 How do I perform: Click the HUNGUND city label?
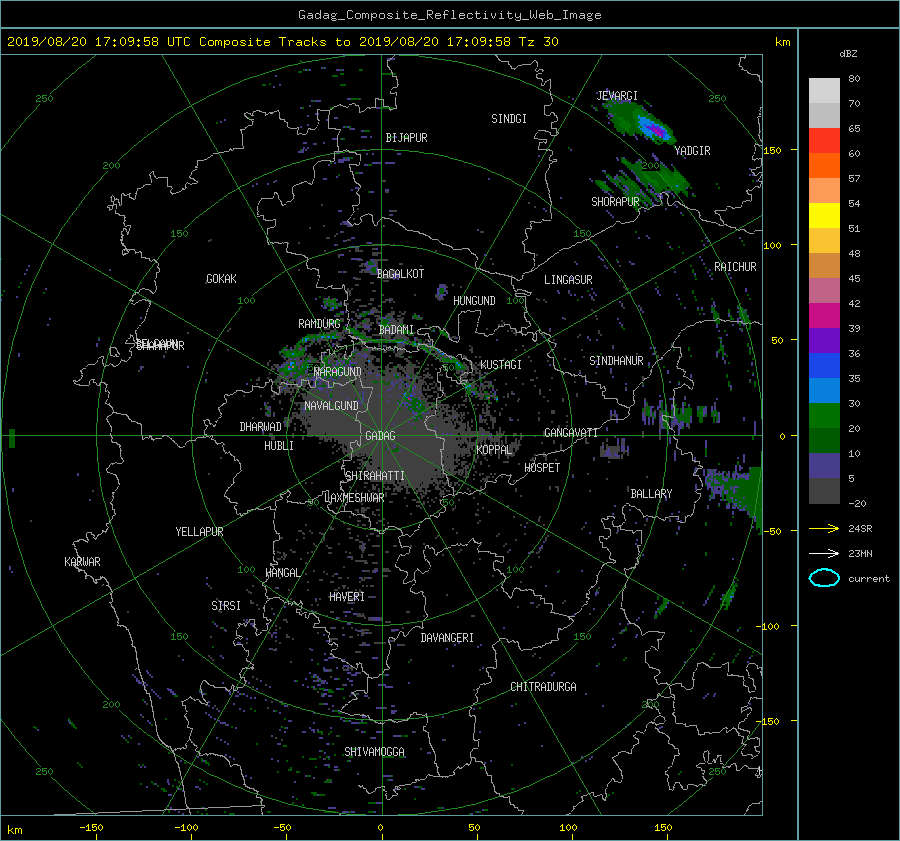[x=474, y=301]
